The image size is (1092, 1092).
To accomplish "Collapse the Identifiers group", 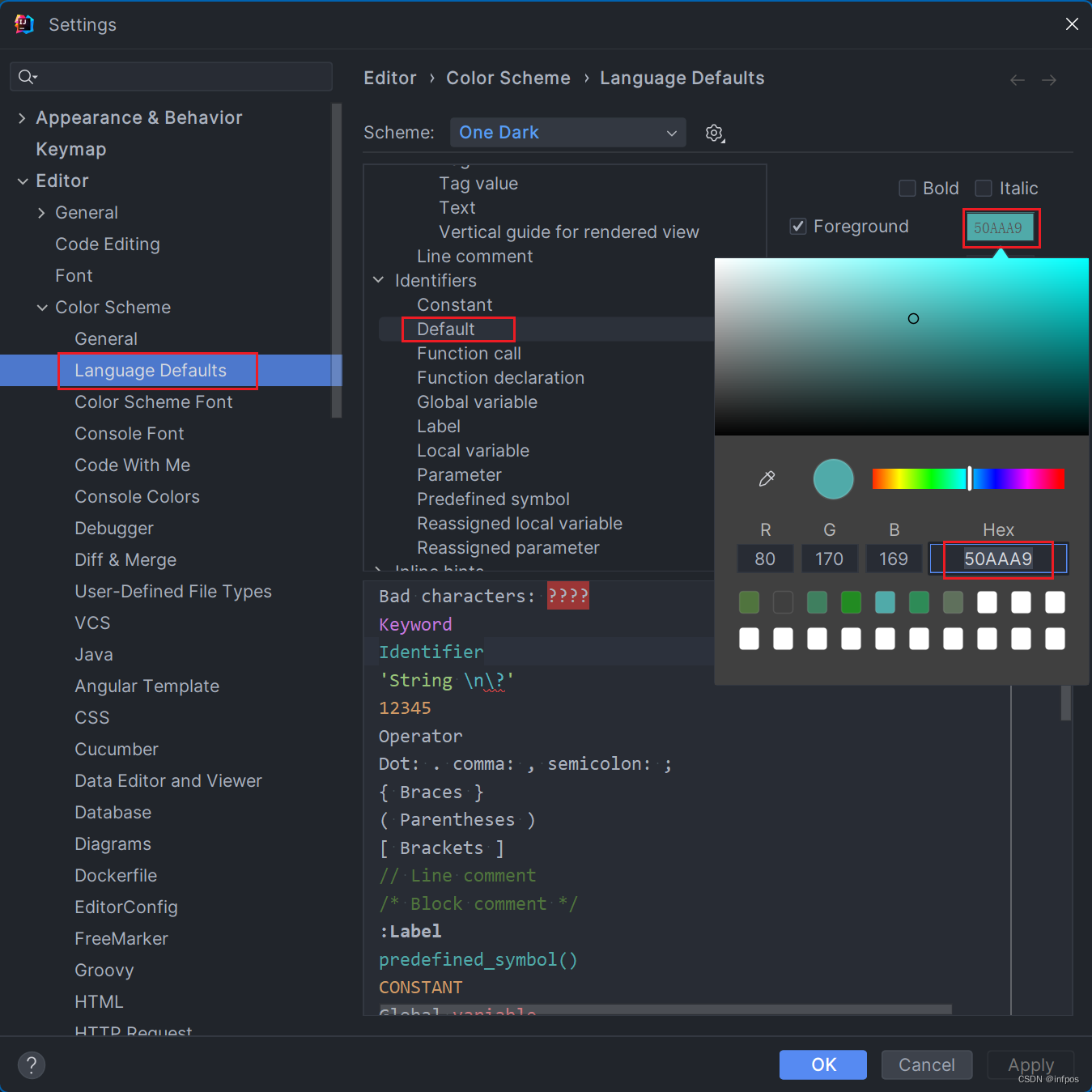I will pos(378,280).
